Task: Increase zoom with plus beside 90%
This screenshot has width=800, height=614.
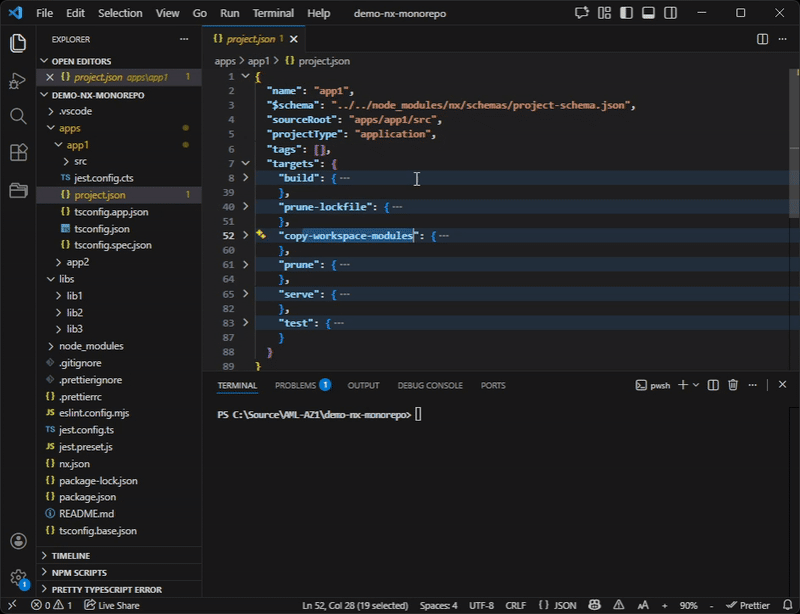Action: [x=665, y=606]
